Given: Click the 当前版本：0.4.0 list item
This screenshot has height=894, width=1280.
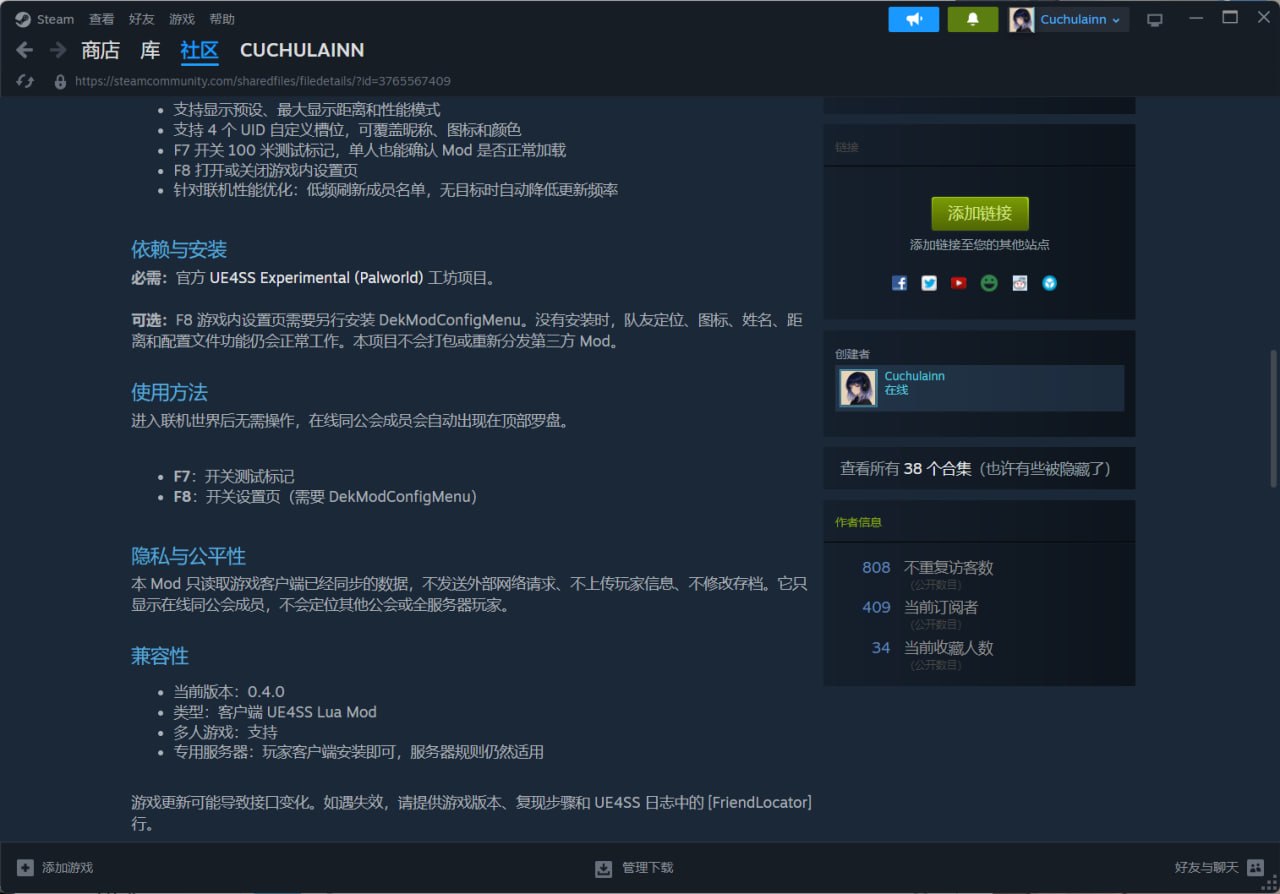Looking at the screenshot, I should click(x=229, y=692).
